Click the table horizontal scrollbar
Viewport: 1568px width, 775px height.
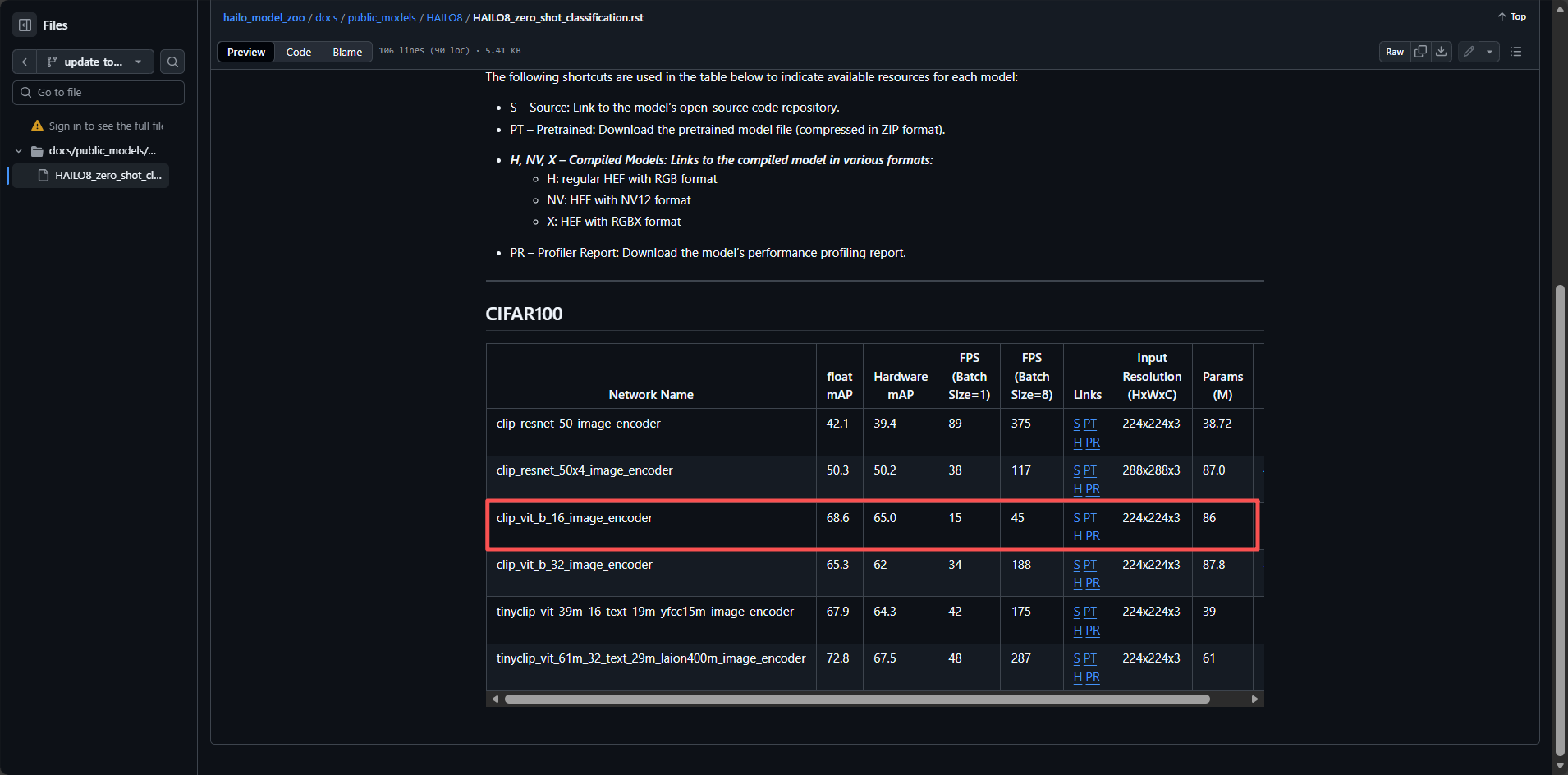857,699
